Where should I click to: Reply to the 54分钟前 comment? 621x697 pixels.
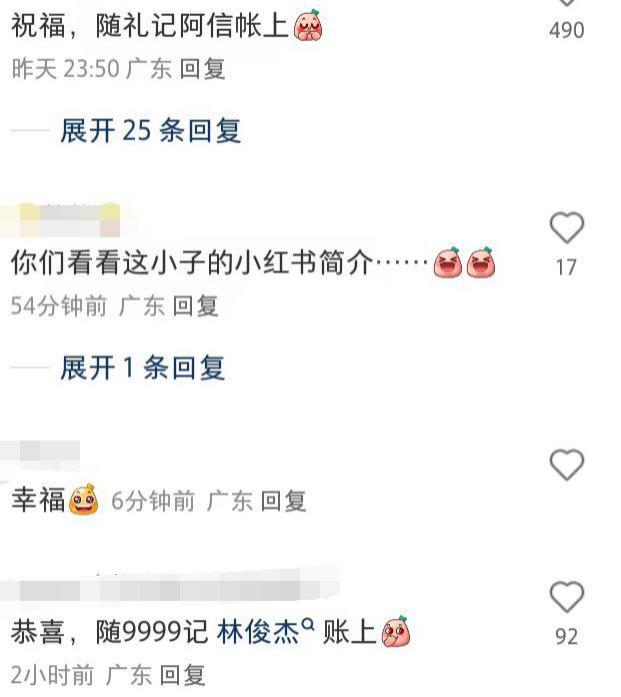tap(196, 306)
